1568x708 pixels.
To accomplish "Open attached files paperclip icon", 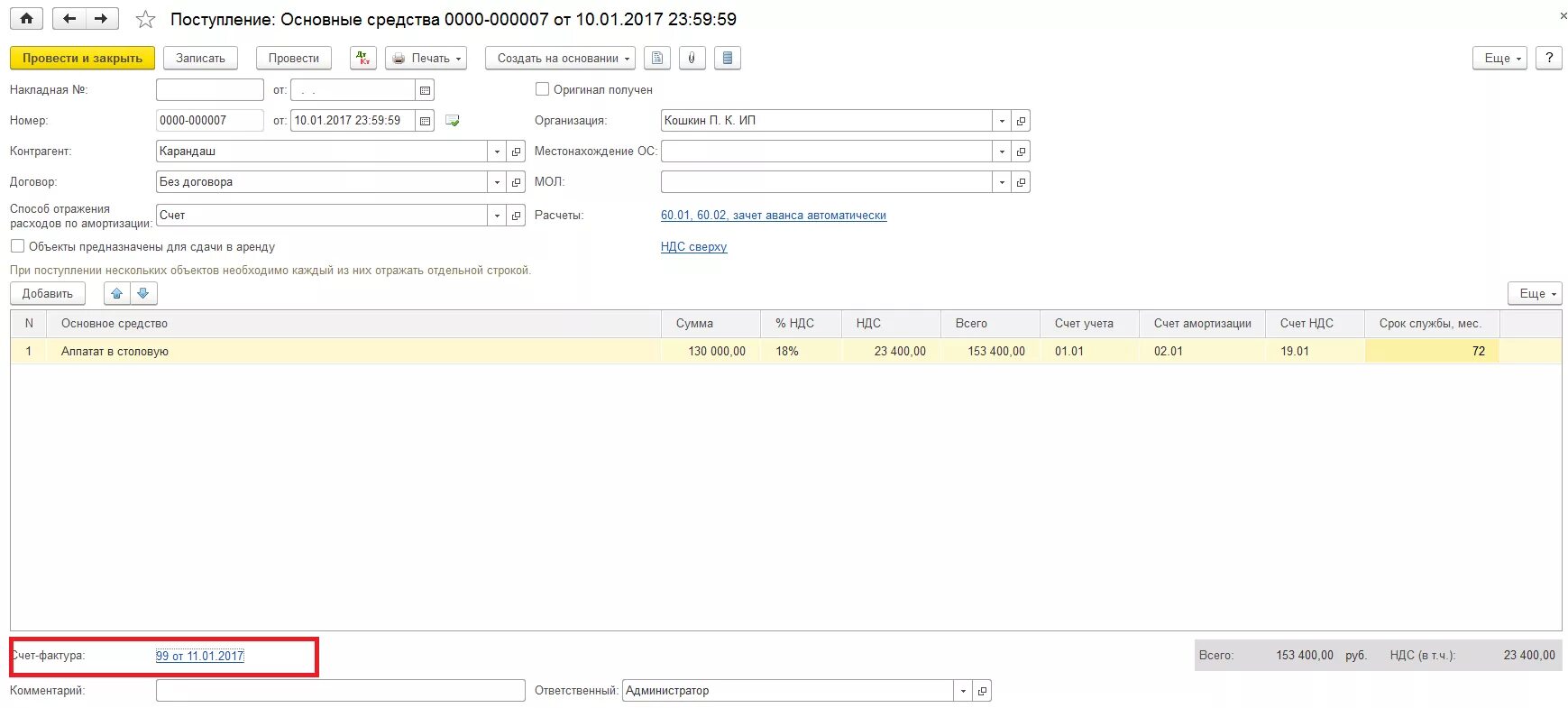I will (x=692, y=58).
